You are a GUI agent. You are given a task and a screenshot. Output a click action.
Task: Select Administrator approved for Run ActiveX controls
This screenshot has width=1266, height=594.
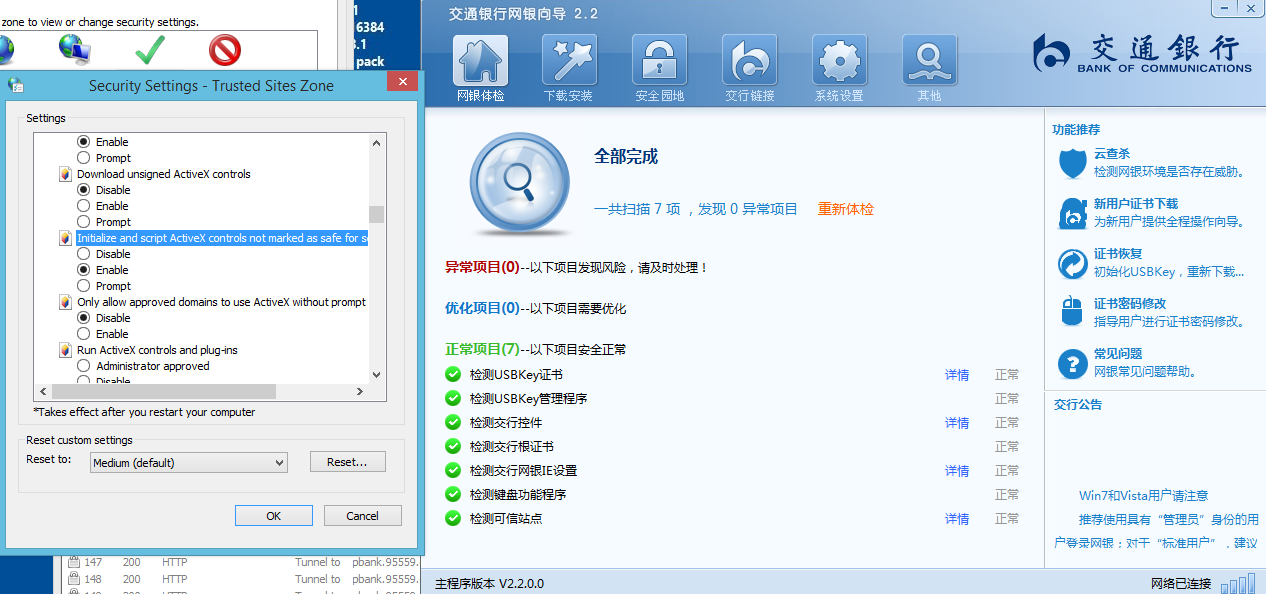[84, 366]
